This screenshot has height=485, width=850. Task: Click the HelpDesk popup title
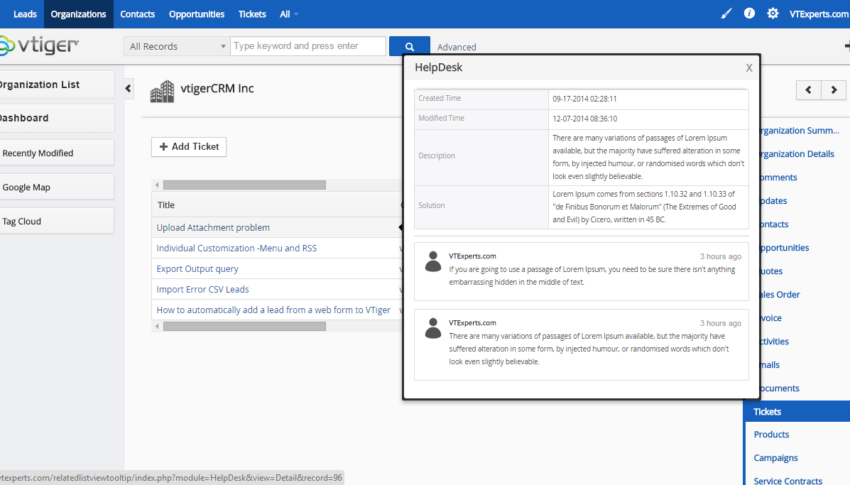click(x=439, y=68)
